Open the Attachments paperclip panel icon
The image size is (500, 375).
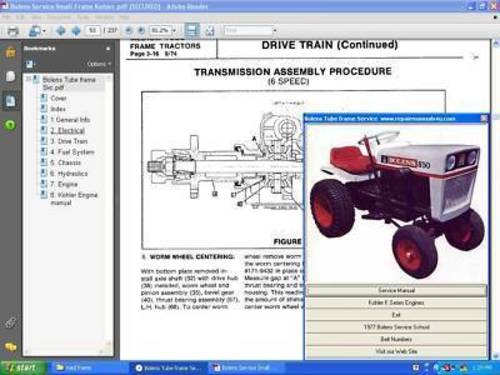coord(10,323)
